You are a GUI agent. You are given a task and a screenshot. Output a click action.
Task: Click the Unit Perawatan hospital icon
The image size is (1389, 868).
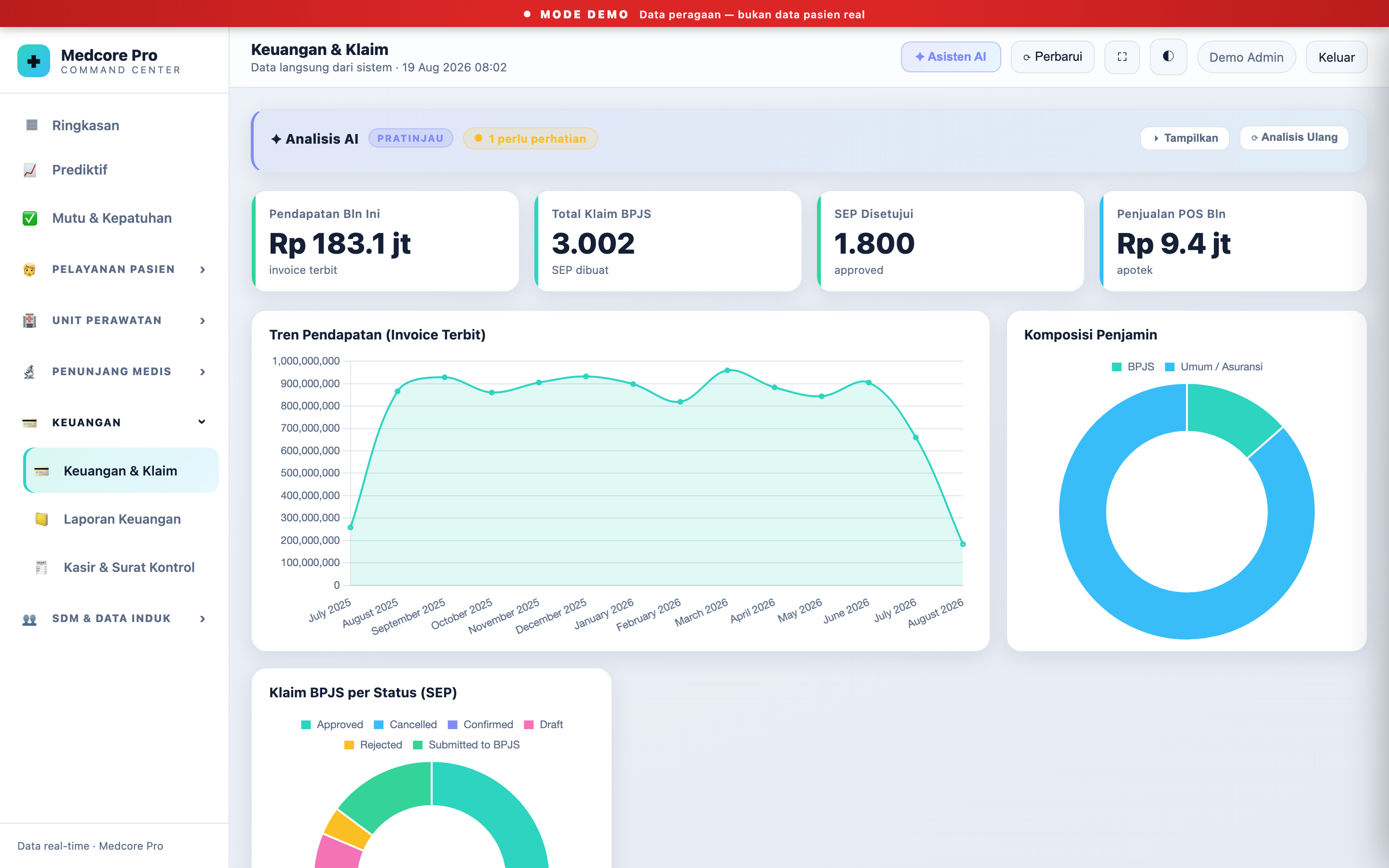click(29, 320)
